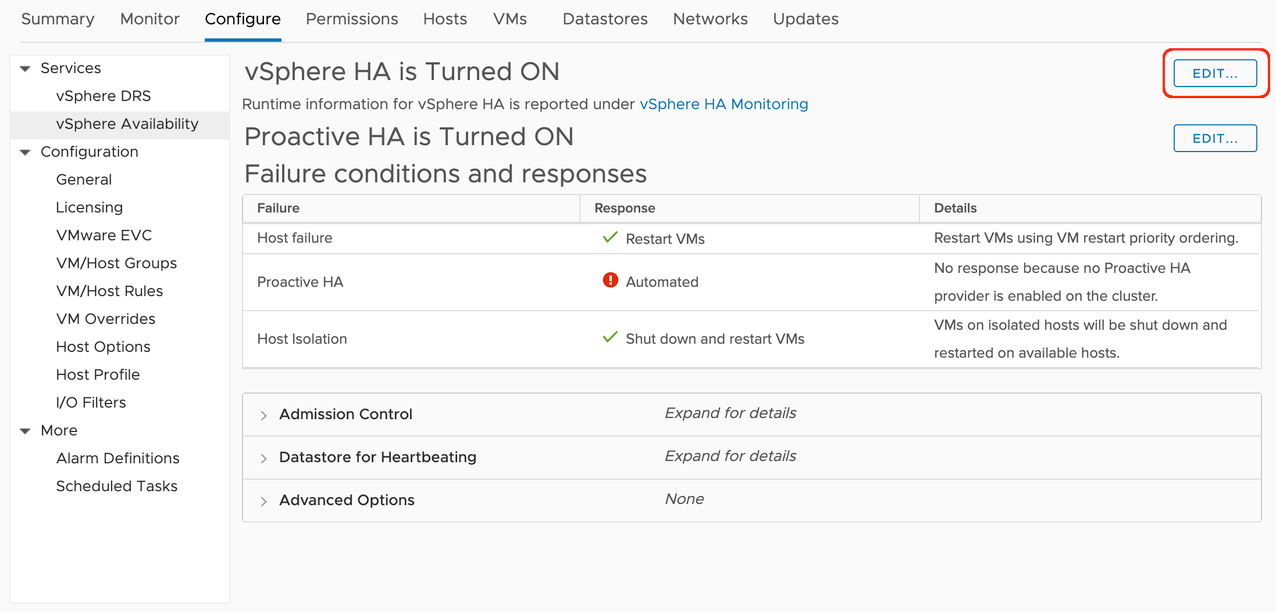Open the Scheduled Tasks page
This screenshot has height=612, width=1276.
coord(116,486)
